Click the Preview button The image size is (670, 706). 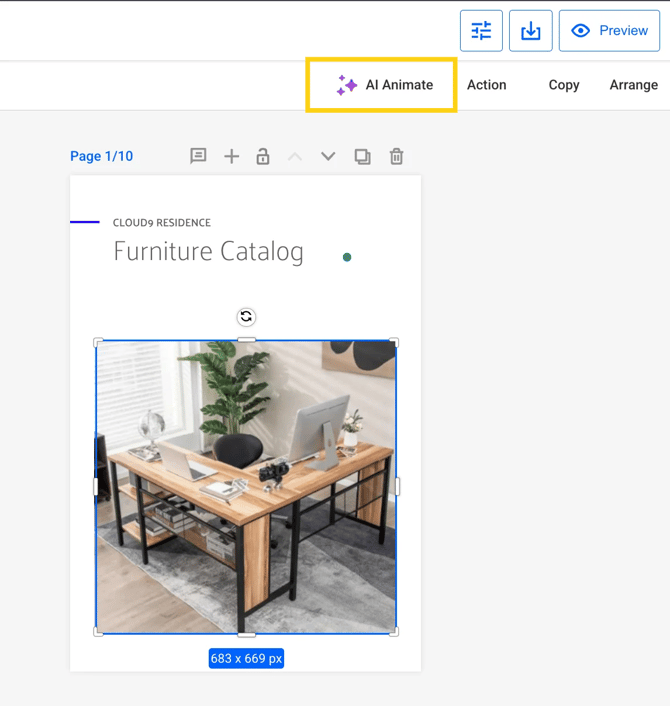tap(609, 31)
